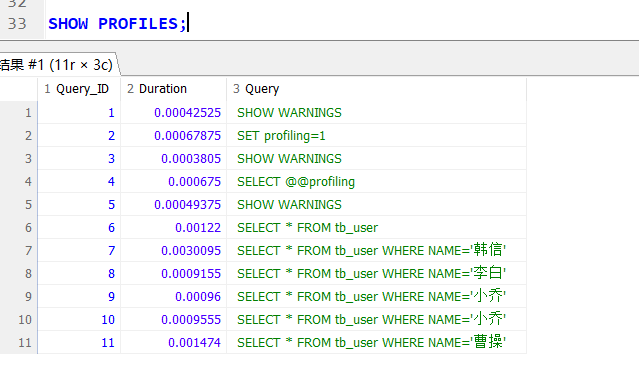Image resolution: width=639 pixels, height=392 pixels.
Task: Click Query_ID cell with value 8
Action: (79, 273)
